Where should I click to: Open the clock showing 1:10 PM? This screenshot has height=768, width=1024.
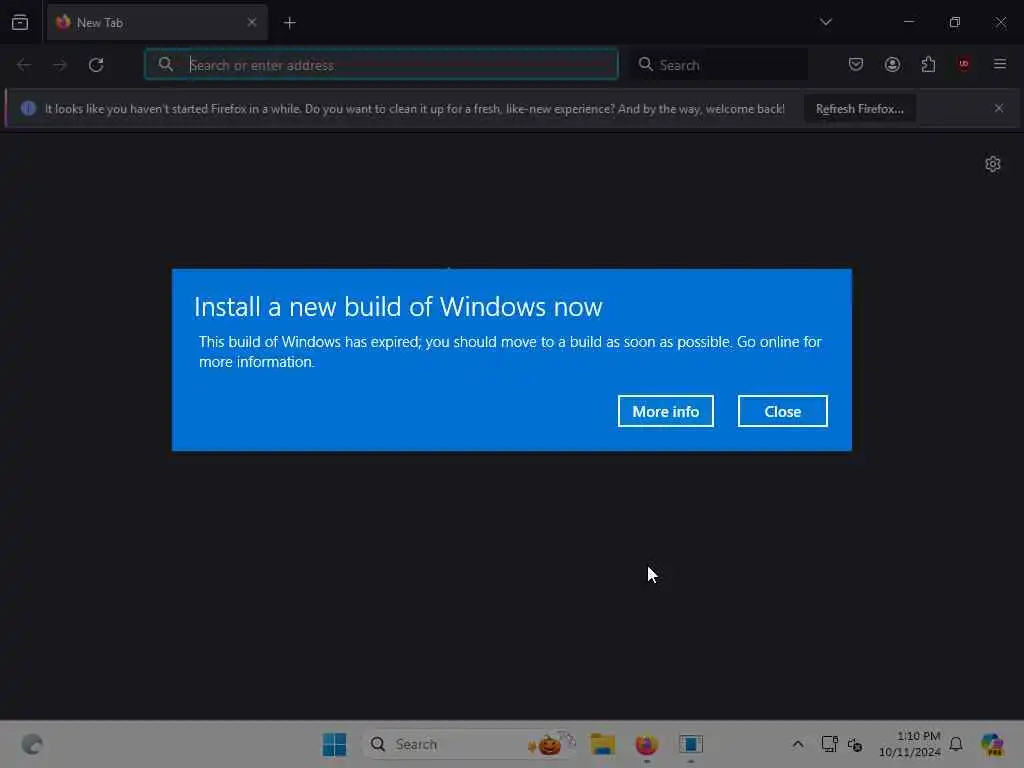pos(909,744)
